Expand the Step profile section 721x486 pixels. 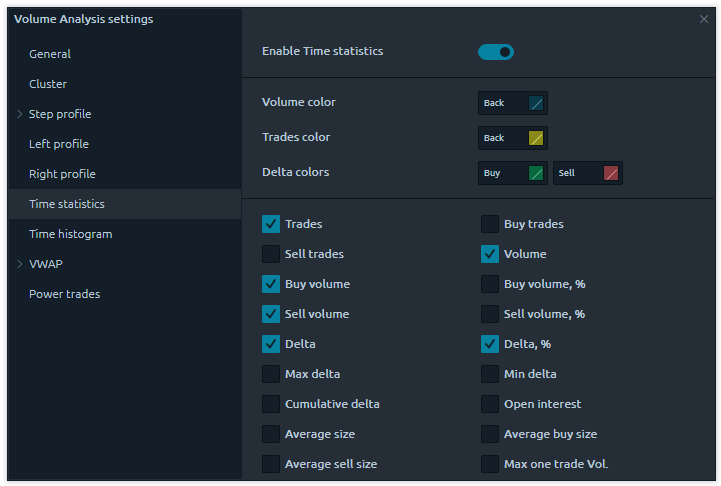point(20,114)
